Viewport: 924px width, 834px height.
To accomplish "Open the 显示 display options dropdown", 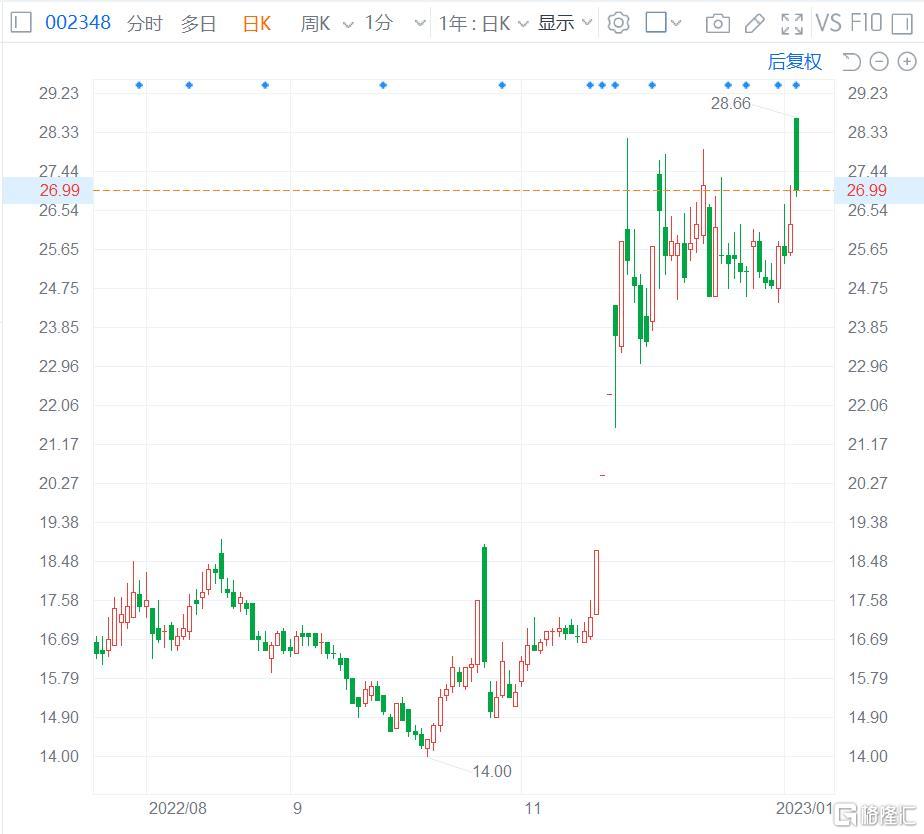I will (564, 23).
